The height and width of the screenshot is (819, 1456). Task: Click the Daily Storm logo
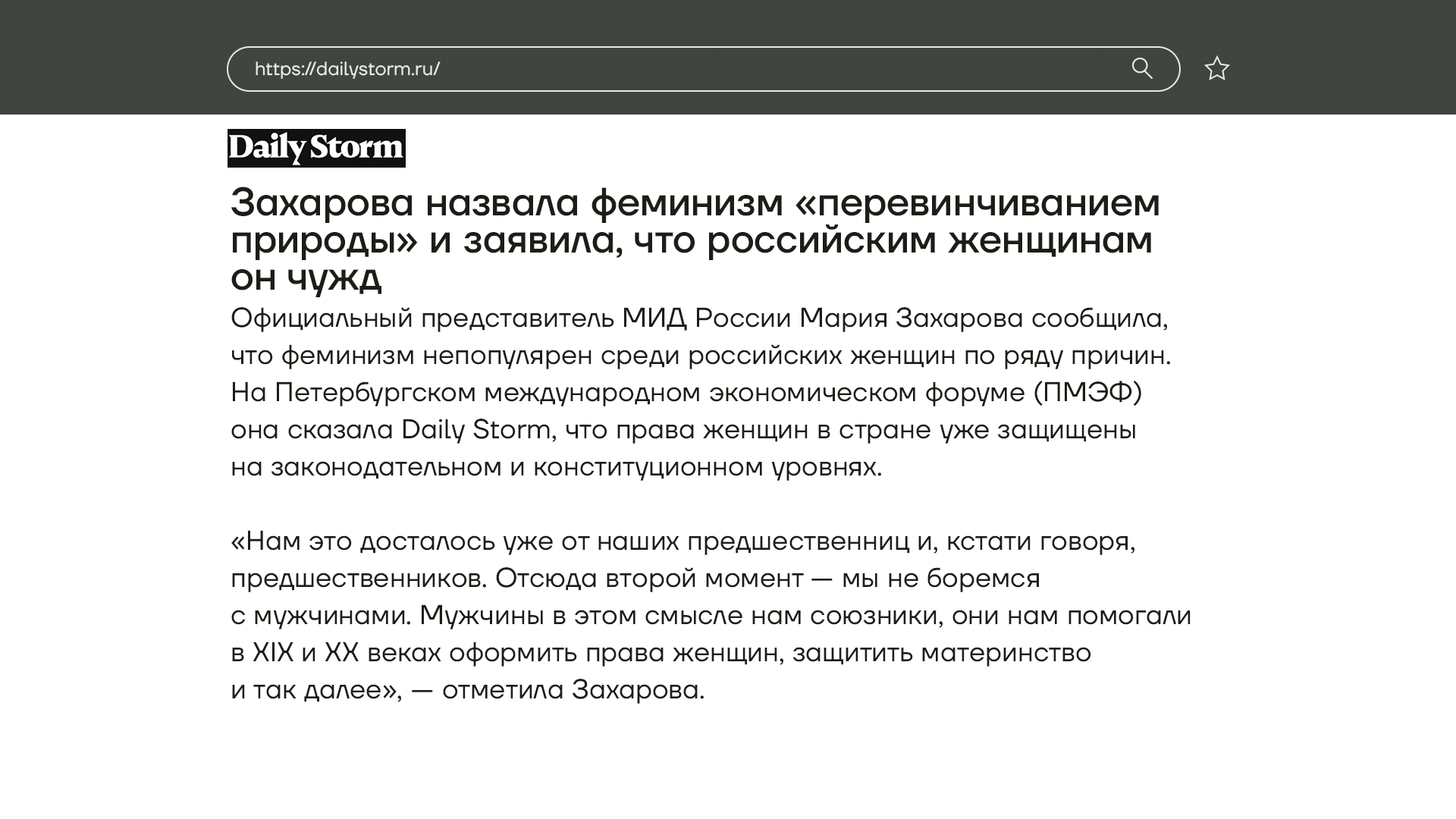pyautogui.click(x=316, y=148)
